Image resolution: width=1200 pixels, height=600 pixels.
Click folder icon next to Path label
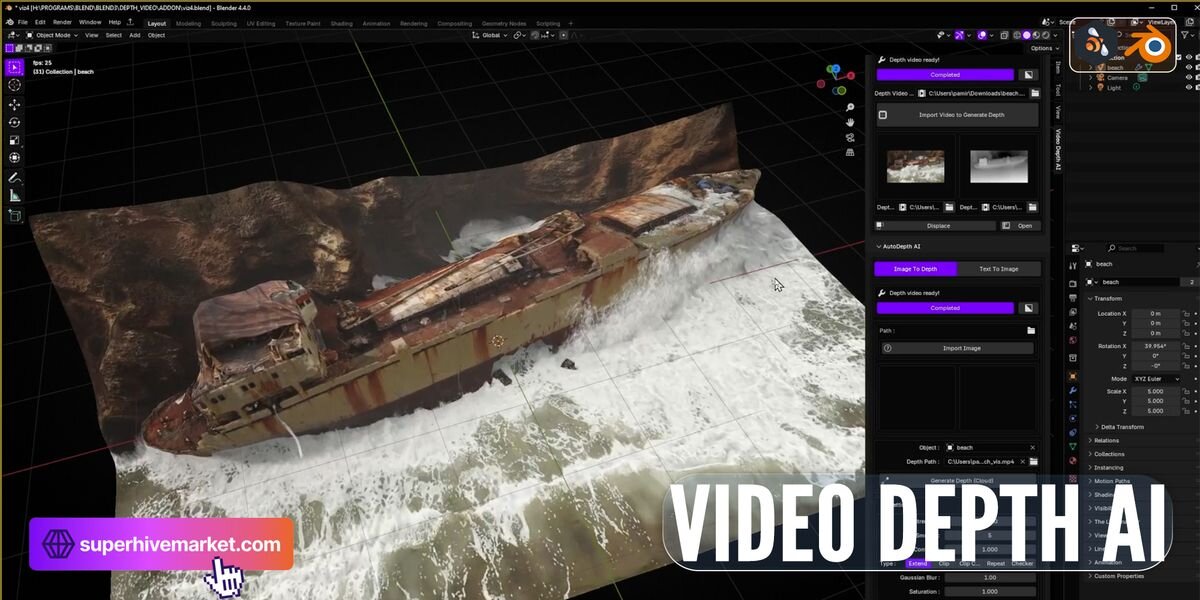click(x=1031, y=330)
